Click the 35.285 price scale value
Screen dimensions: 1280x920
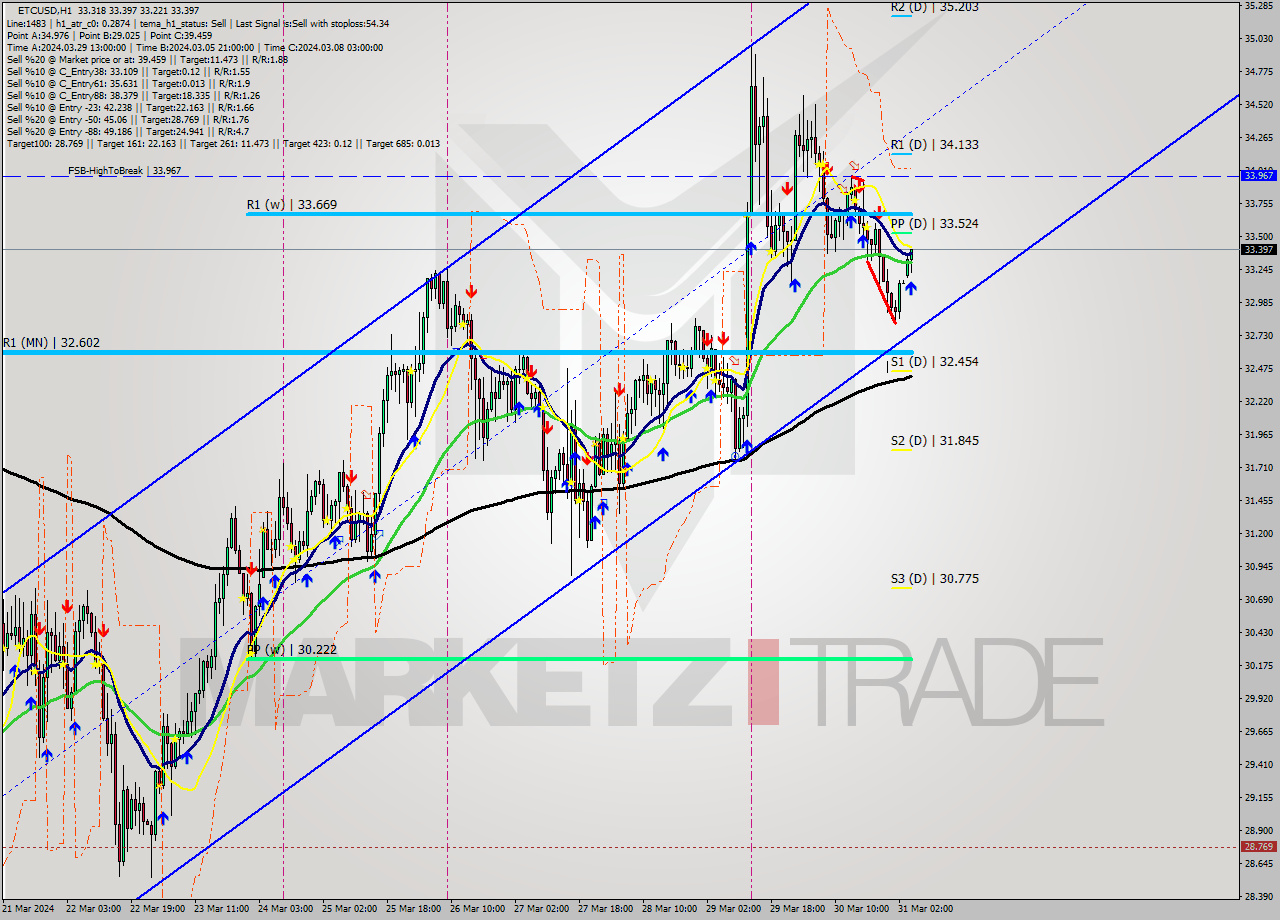tap(1258, 6)
